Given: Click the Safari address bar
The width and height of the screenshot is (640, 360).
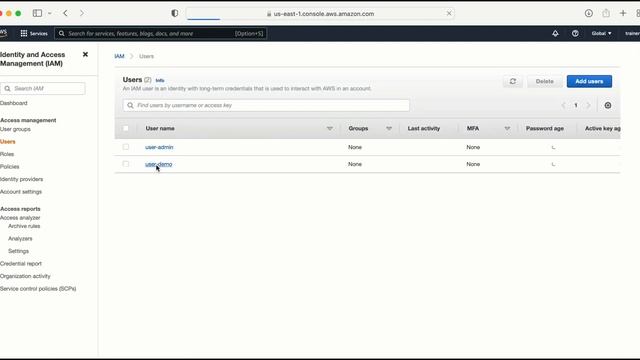Looking at the screenshot, I should pos(320,13).
